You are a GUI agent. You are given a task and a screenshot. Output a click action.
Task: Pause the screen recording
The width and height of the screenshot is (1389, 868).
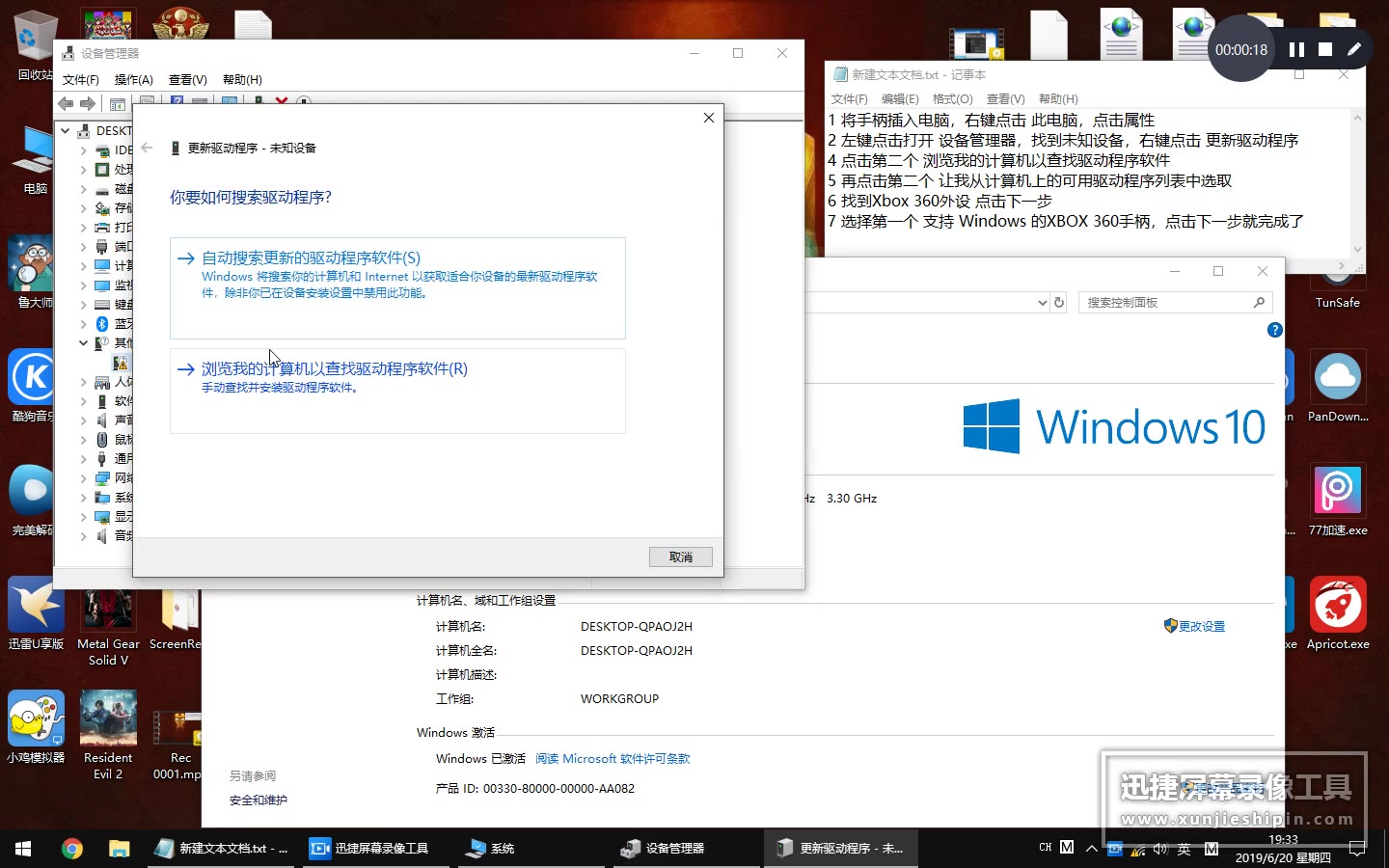pos(1296,49)
